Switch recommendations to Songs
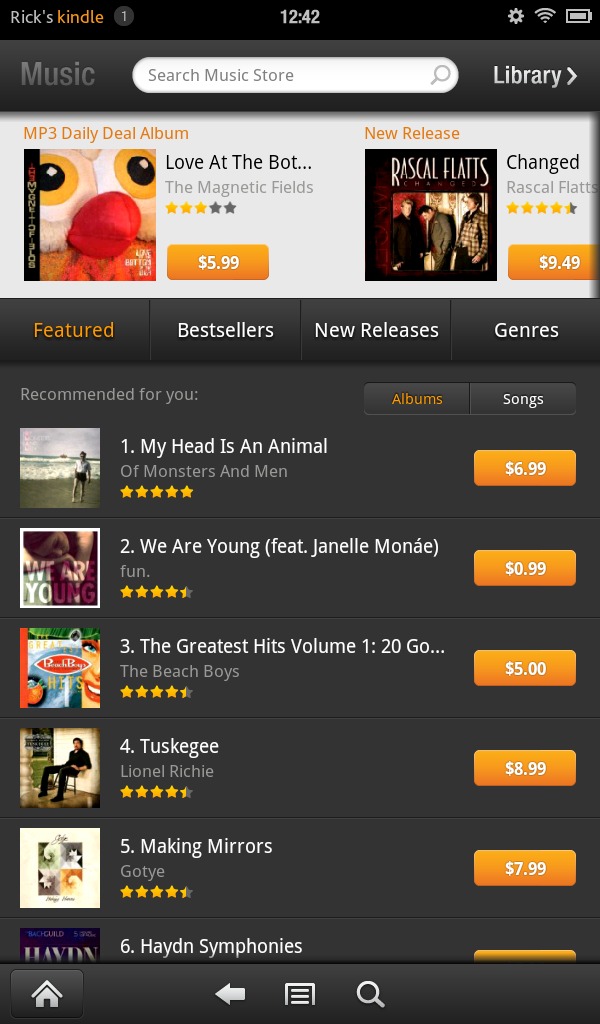Image resolution: width=600 pixels, height=1024 pixels. click(x=523, y=399)
